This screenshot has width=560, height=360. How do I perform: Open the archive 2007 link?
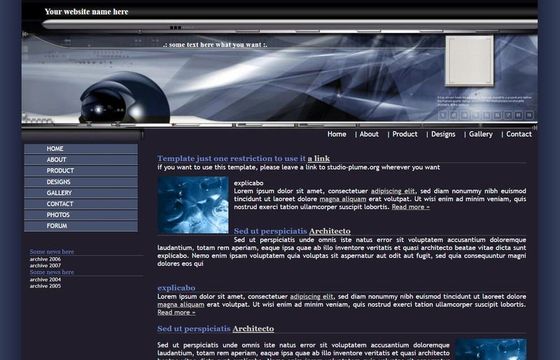[x=45, y=266]
